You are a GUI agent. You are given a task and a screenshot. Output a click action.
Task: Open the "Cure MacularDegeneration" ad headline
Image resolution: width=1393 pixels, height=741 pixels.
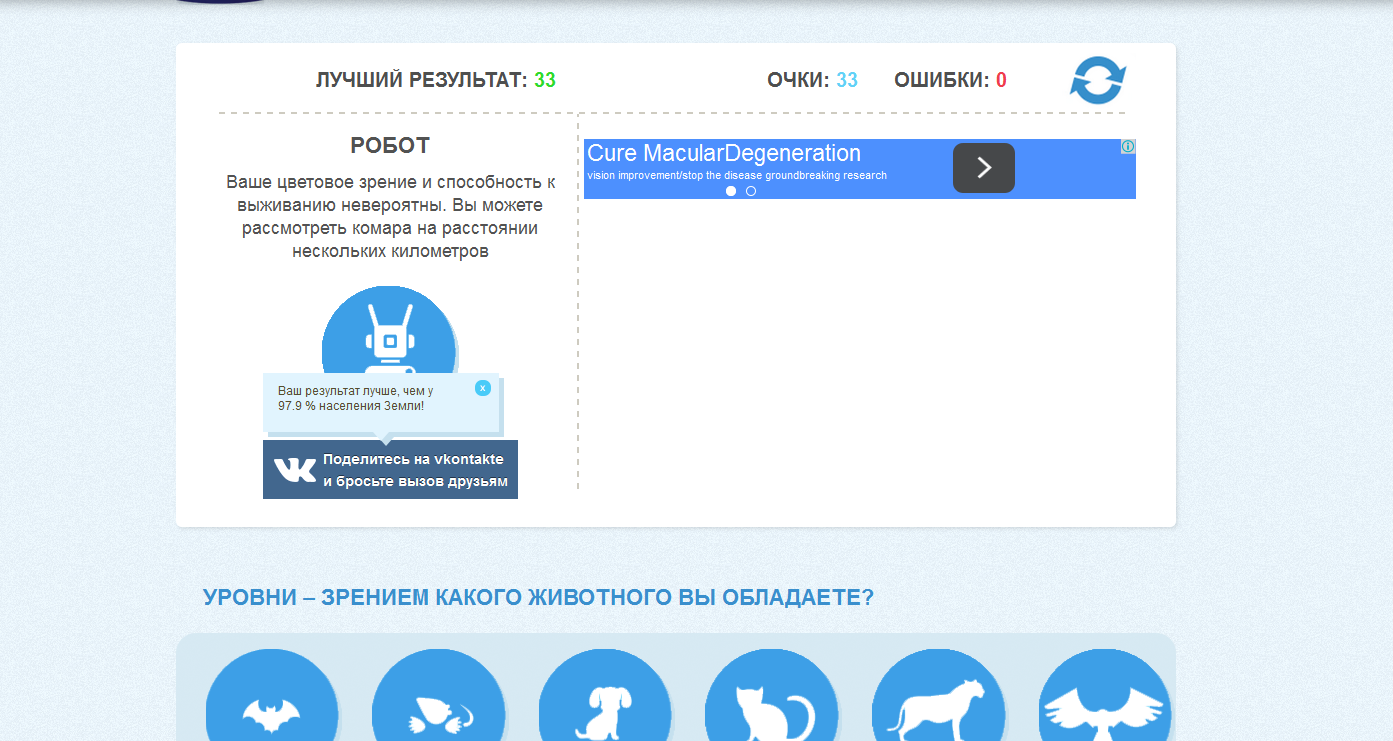724,154
